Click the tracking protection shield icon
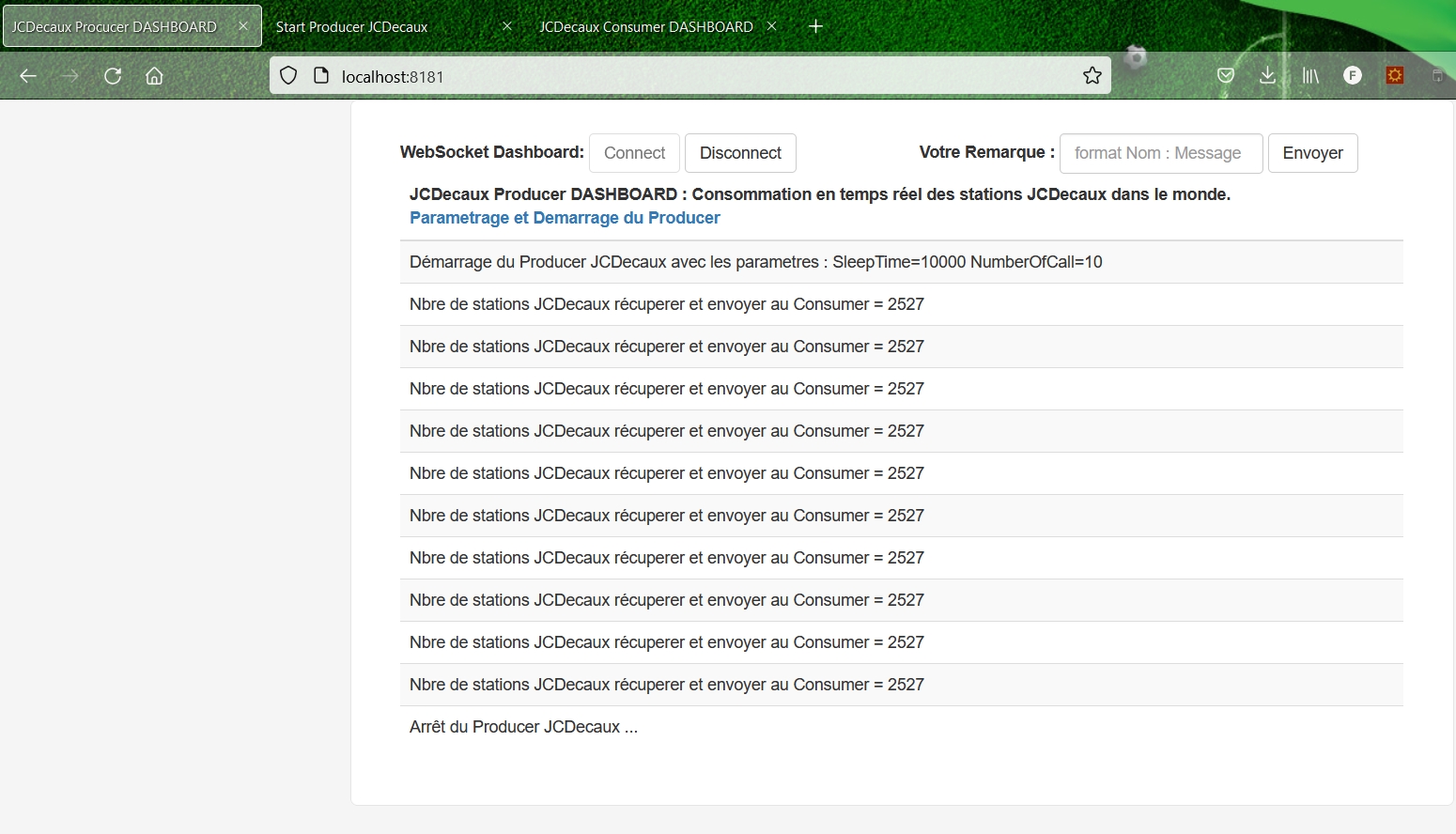1456x834 pixels. click(x=288, y=76)
